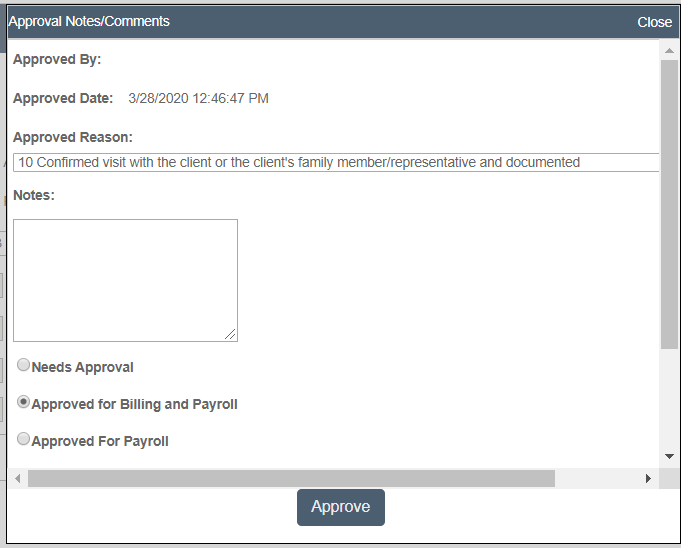Choose the Approved For Payroll radio button

click(x=23, y=439)
